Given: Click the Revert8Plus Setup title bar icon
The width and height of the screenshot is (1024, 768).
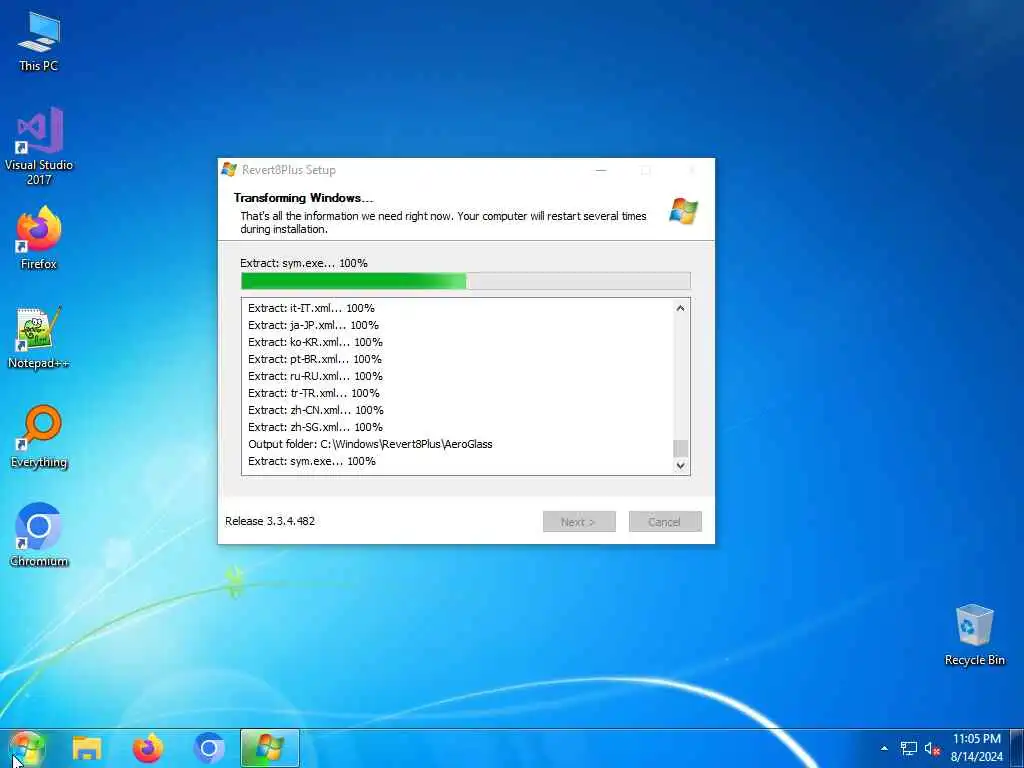Looking at the screenshot, I should point(229,170).
